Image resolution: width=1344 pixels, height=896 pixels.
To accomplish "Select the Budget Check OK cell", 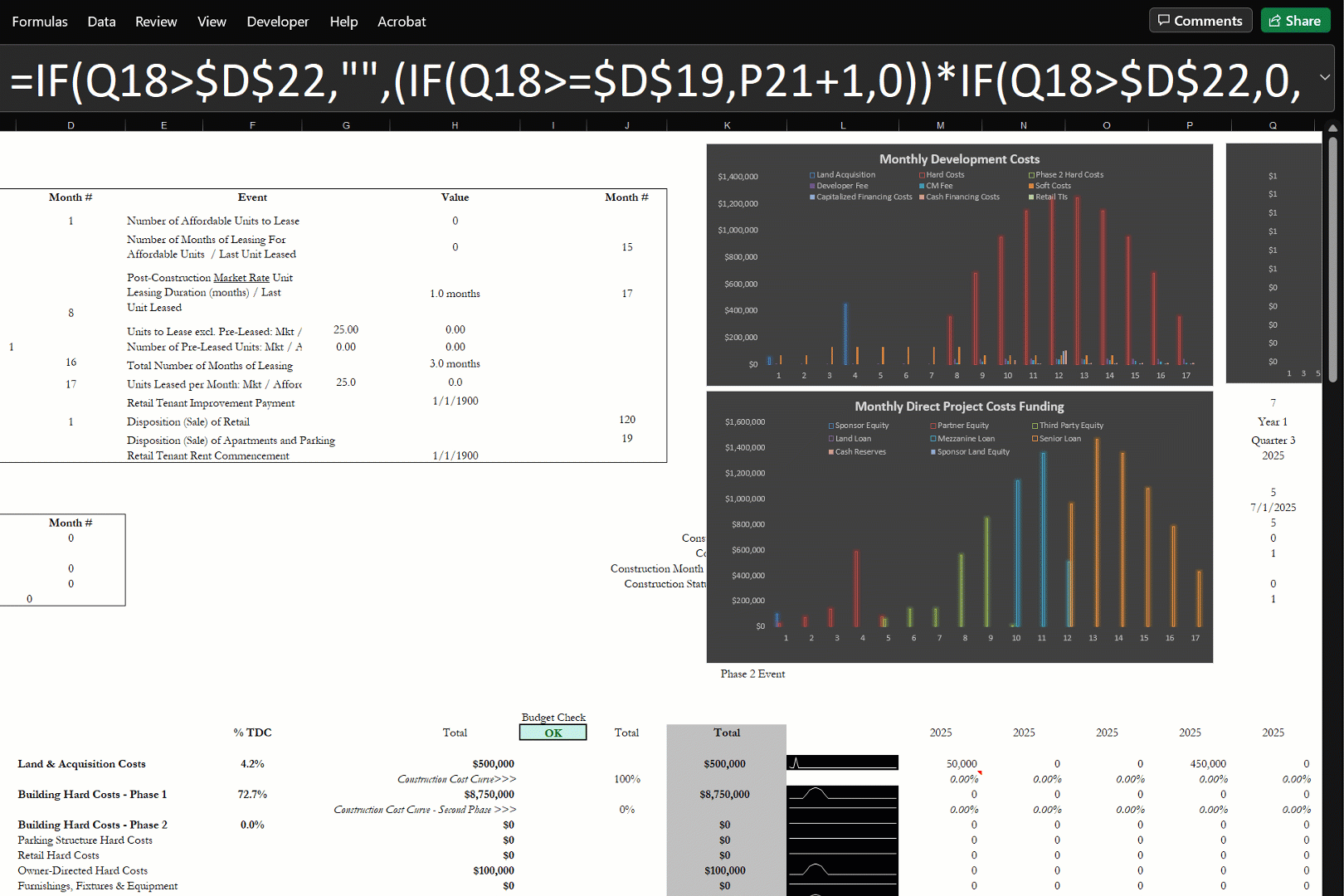I will (x=553, y=733).
